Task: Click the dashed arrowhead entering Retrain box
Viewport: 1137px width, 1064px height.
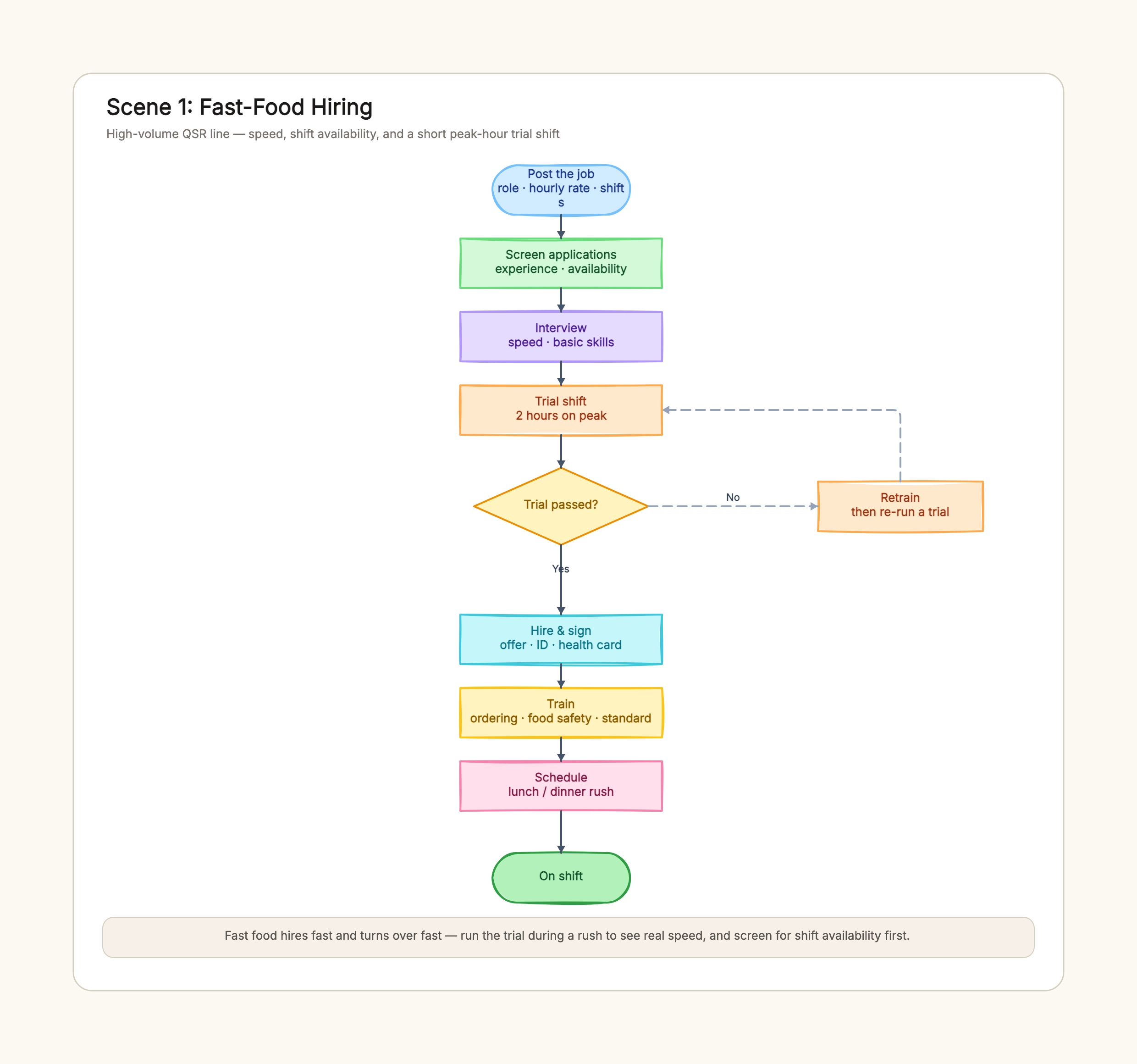Action: point(813,506)
